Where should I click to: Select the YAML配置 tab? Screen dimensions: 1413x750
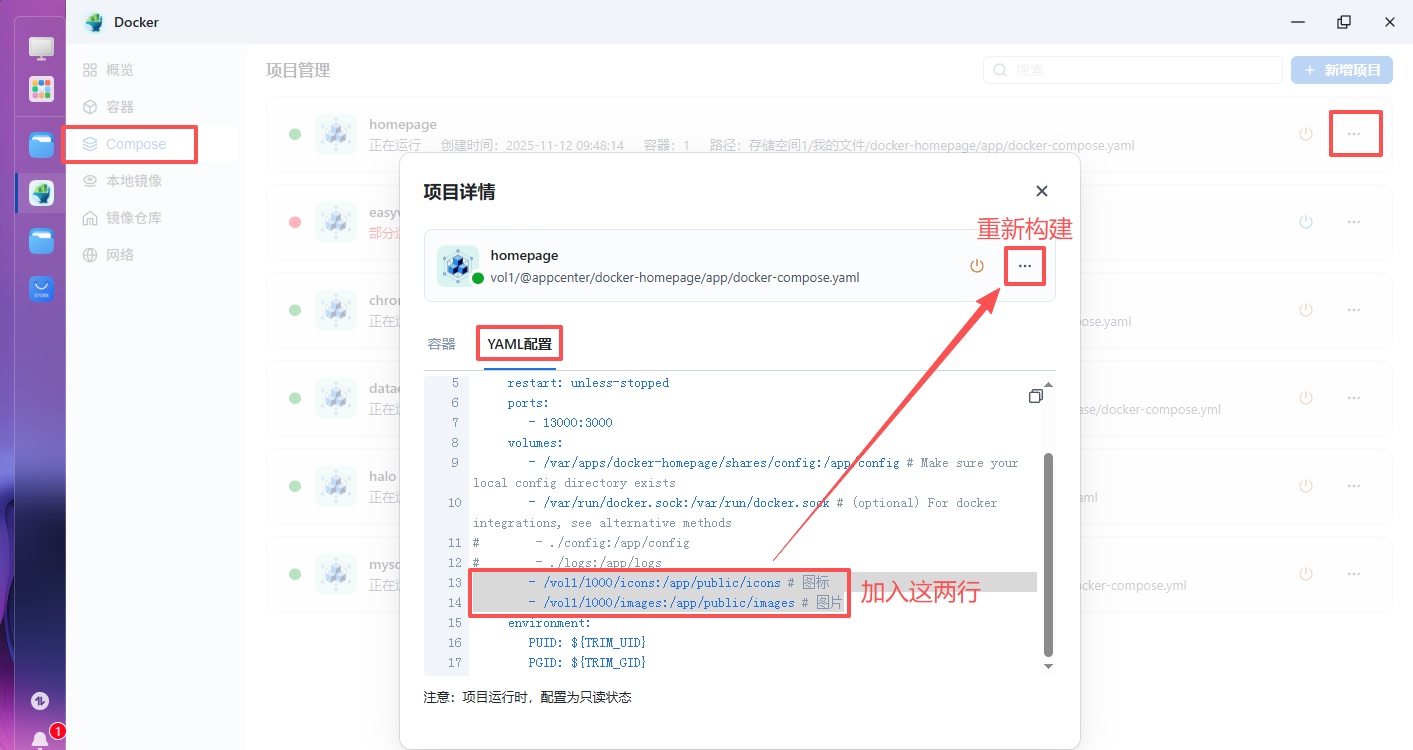point(518,344)
